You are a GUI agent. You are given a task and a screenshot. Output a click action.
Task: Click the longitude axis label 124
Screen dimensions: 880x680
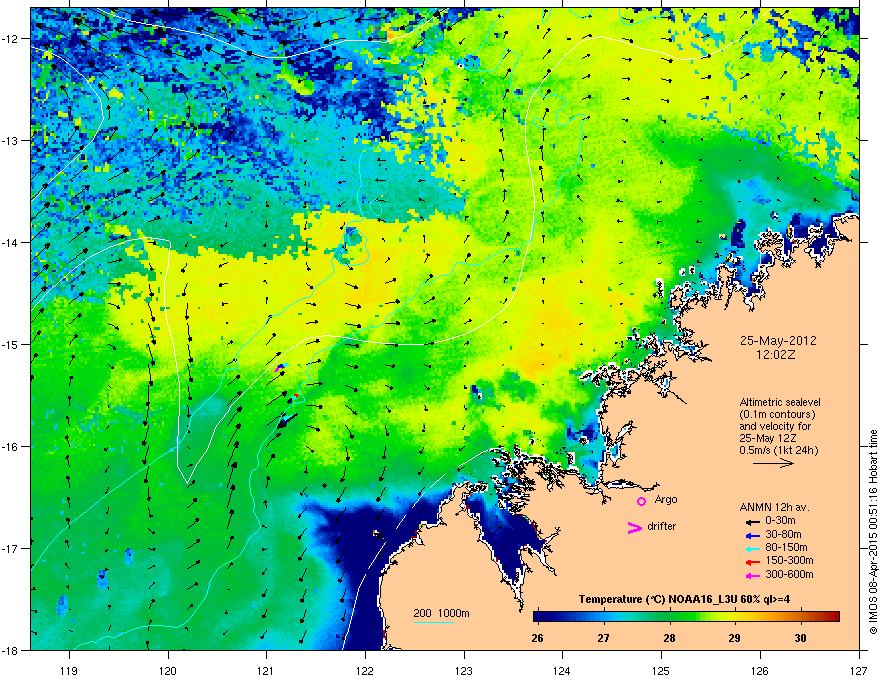click(x=562, y=670)
